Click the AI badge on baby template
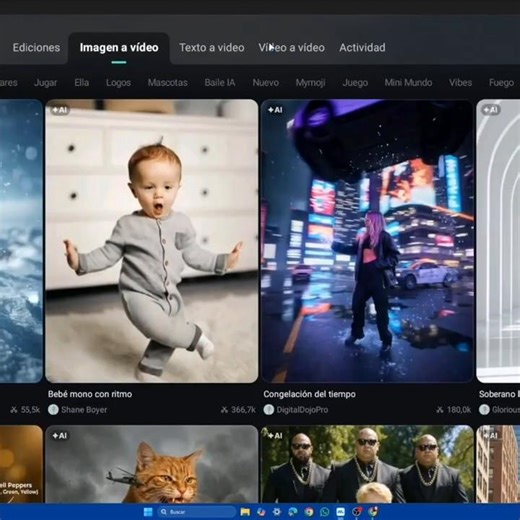This screenshot has height=520, width=520. tap(60, 110)
